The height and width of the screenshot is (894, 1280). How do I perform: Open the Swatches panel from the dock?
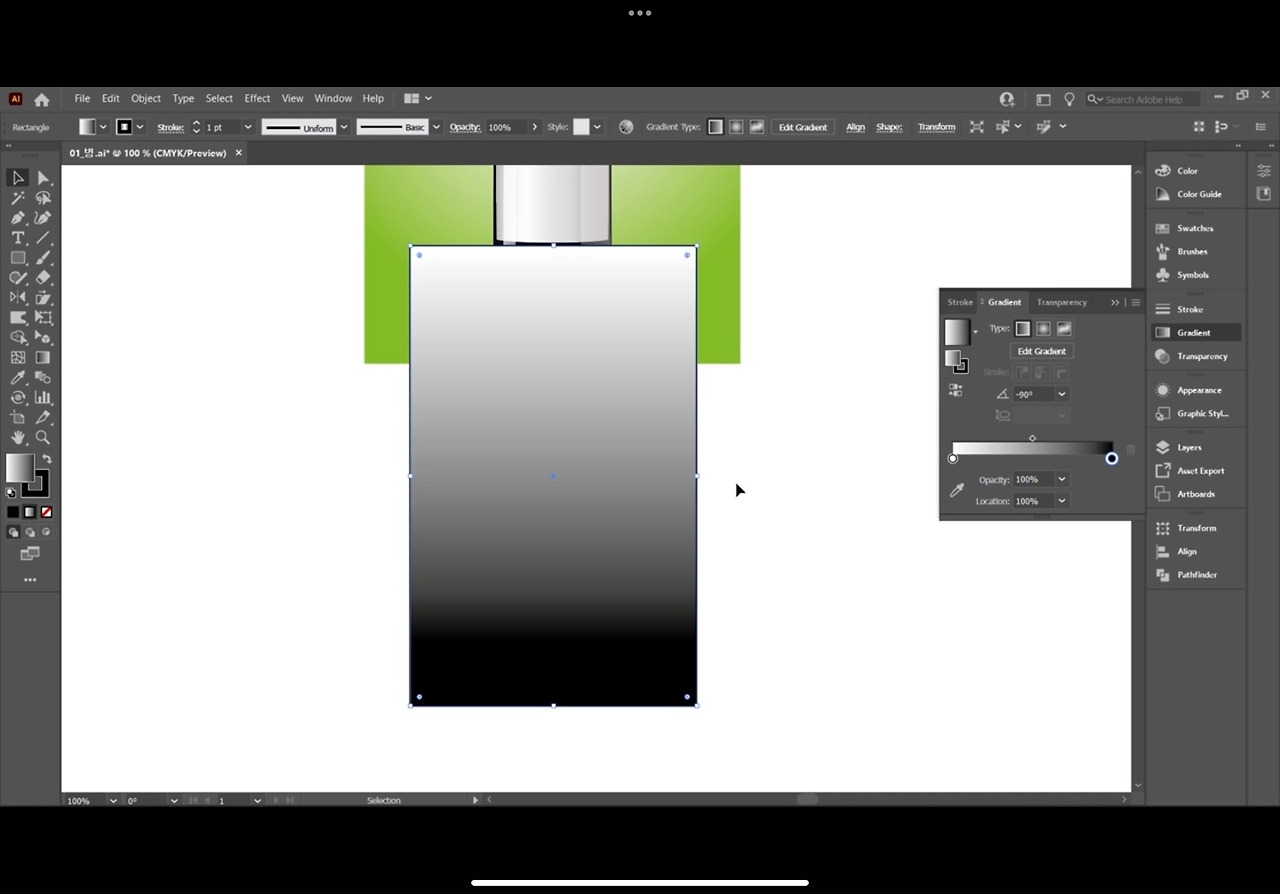(x=1196, y=228)
